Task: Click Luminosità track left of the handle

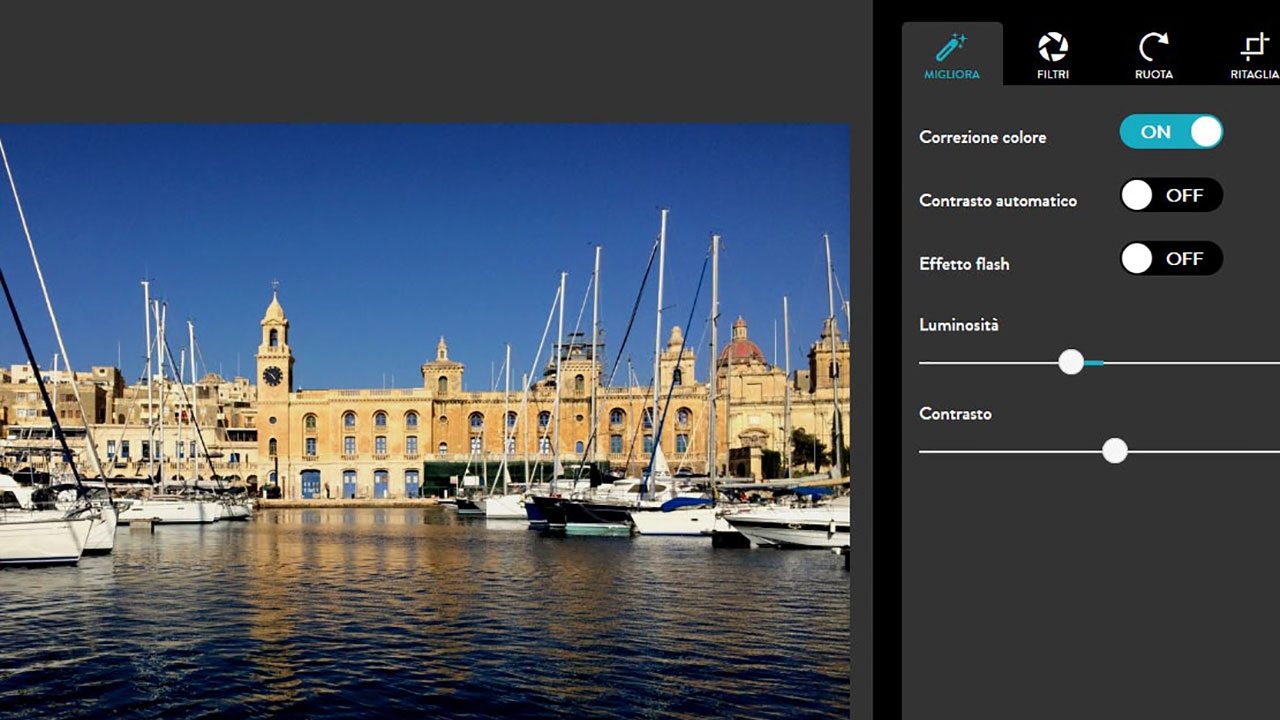Action: [988, 363]
